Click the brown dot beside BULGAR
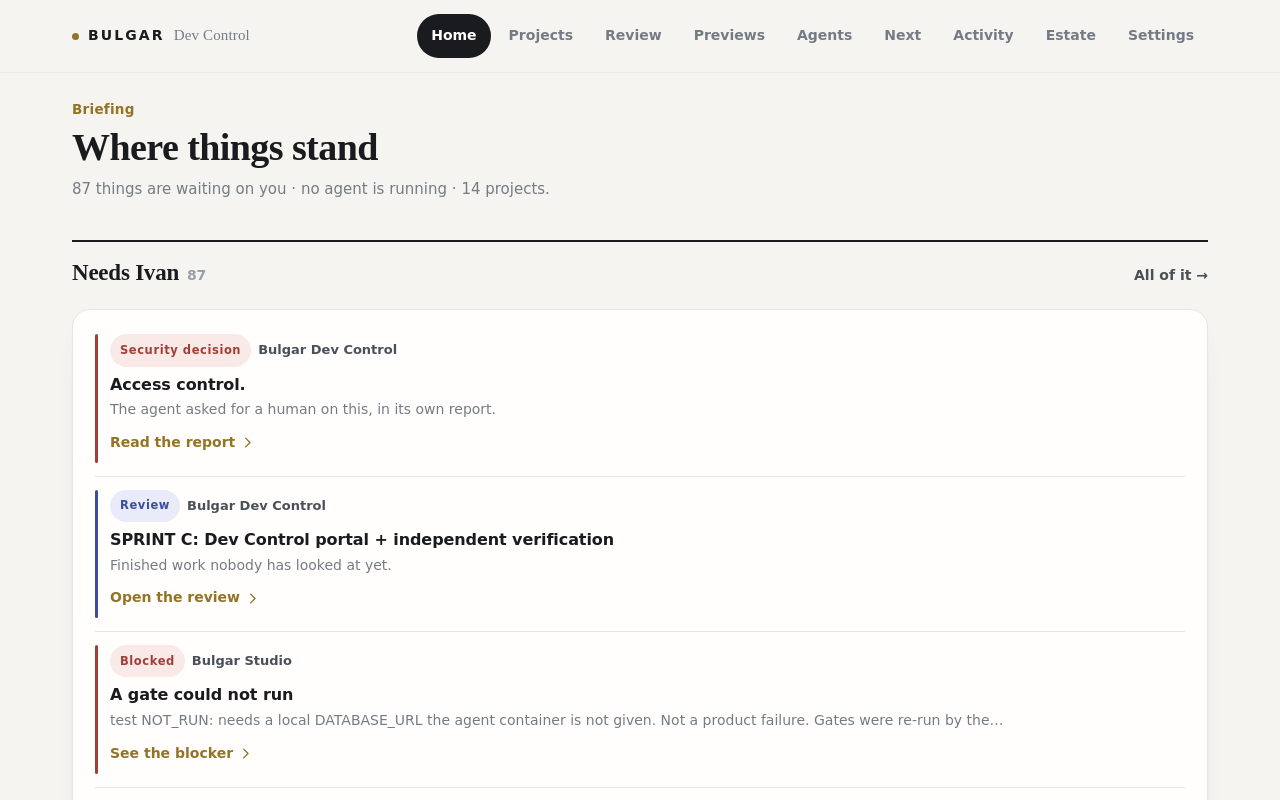The image size is (1280, 800). pos(76,36)
